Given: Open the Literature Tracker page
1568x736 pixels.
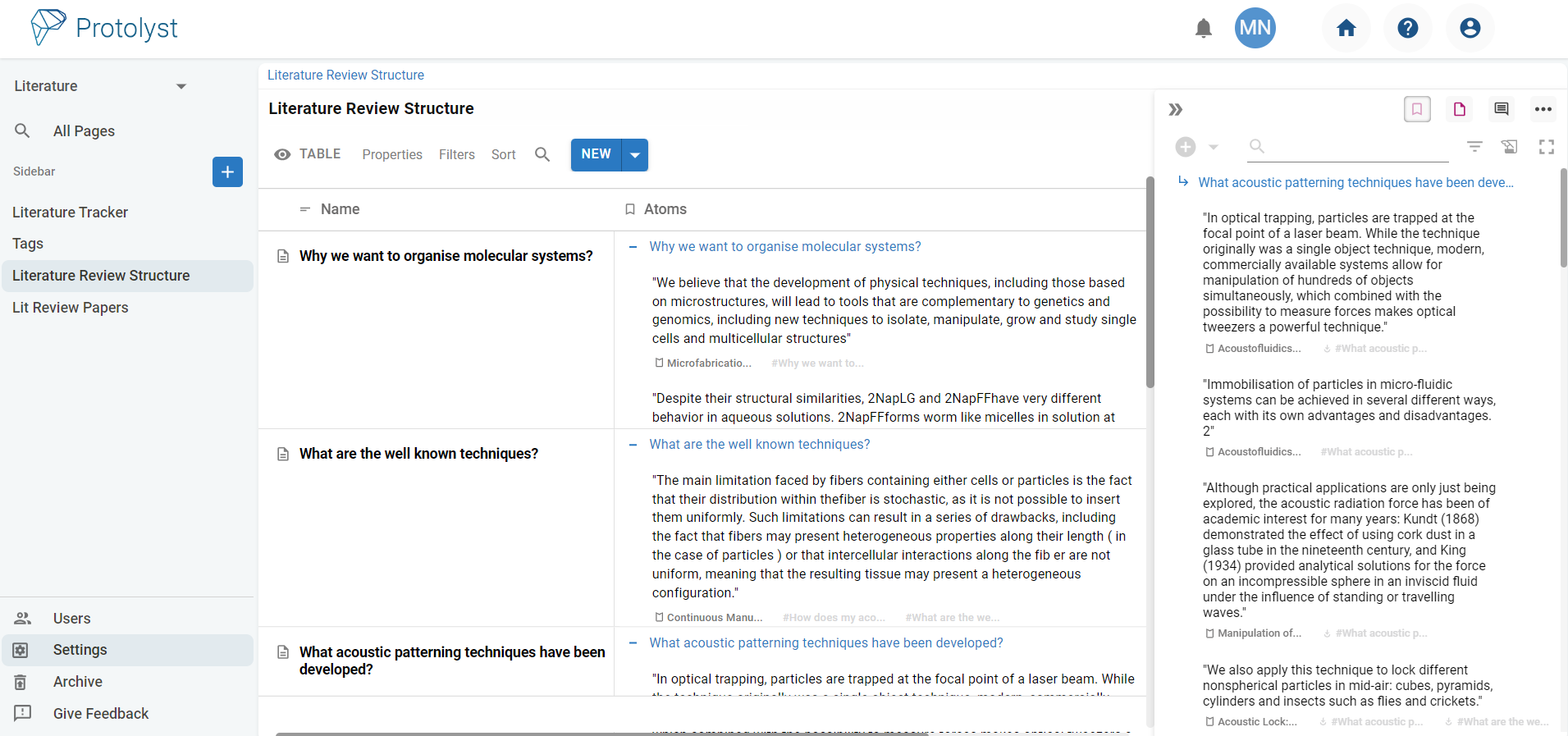Looking at the screenshot, I should (x=71, y=213).
